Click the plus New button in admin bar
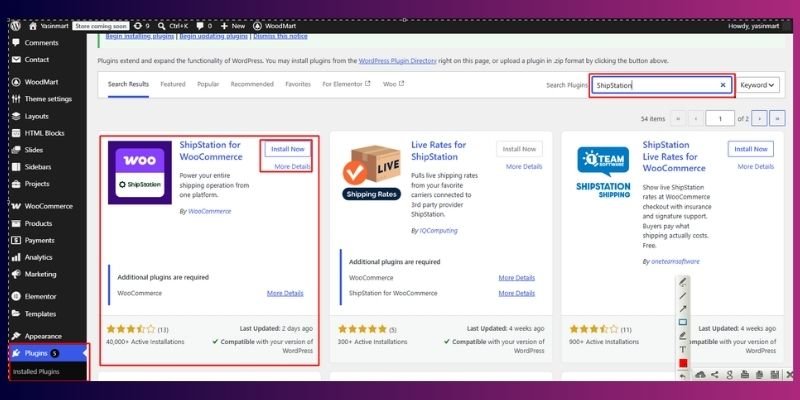Viewport: 800px width, 400px height. 233,26
